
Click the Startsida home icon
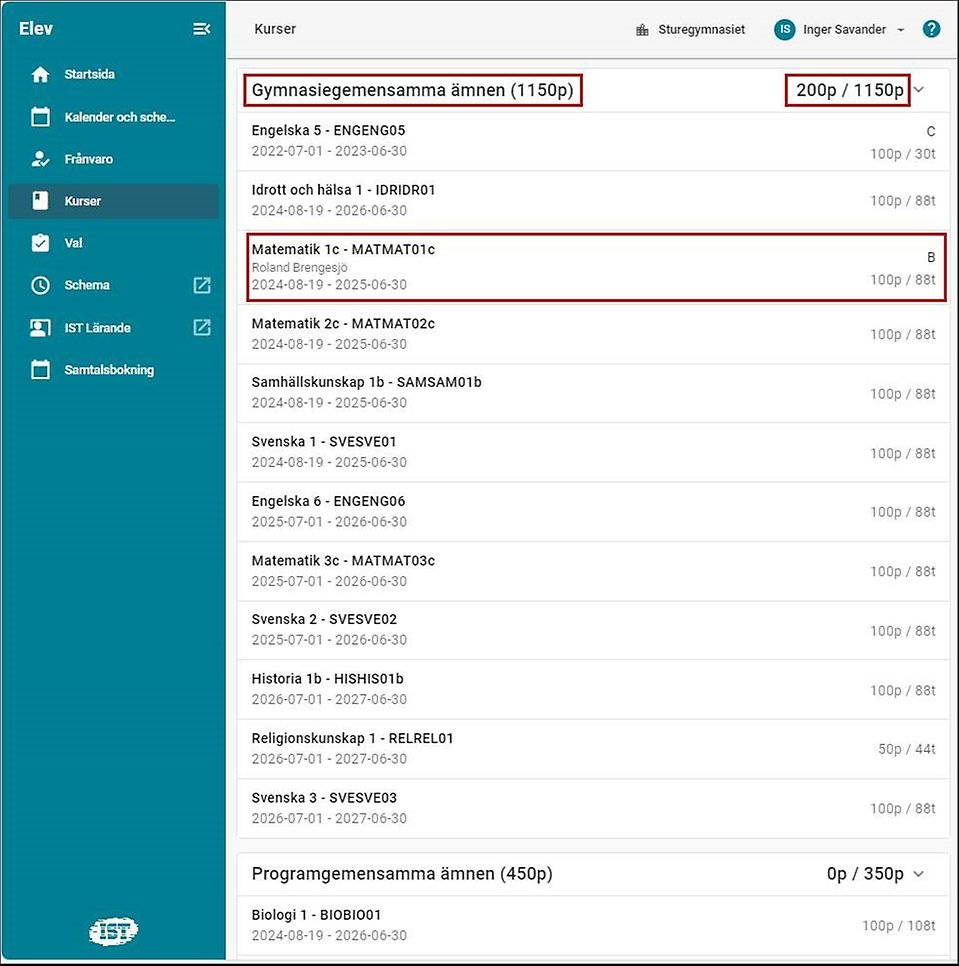click(x=40, y=75)
